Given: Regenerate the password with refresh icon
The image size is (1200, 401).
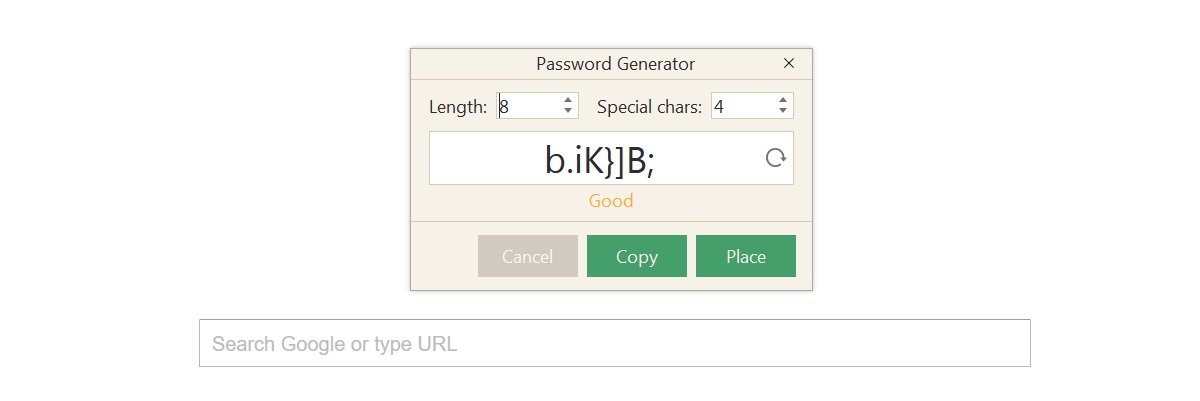Looking at the screenshot, I should tap(775, 158).
